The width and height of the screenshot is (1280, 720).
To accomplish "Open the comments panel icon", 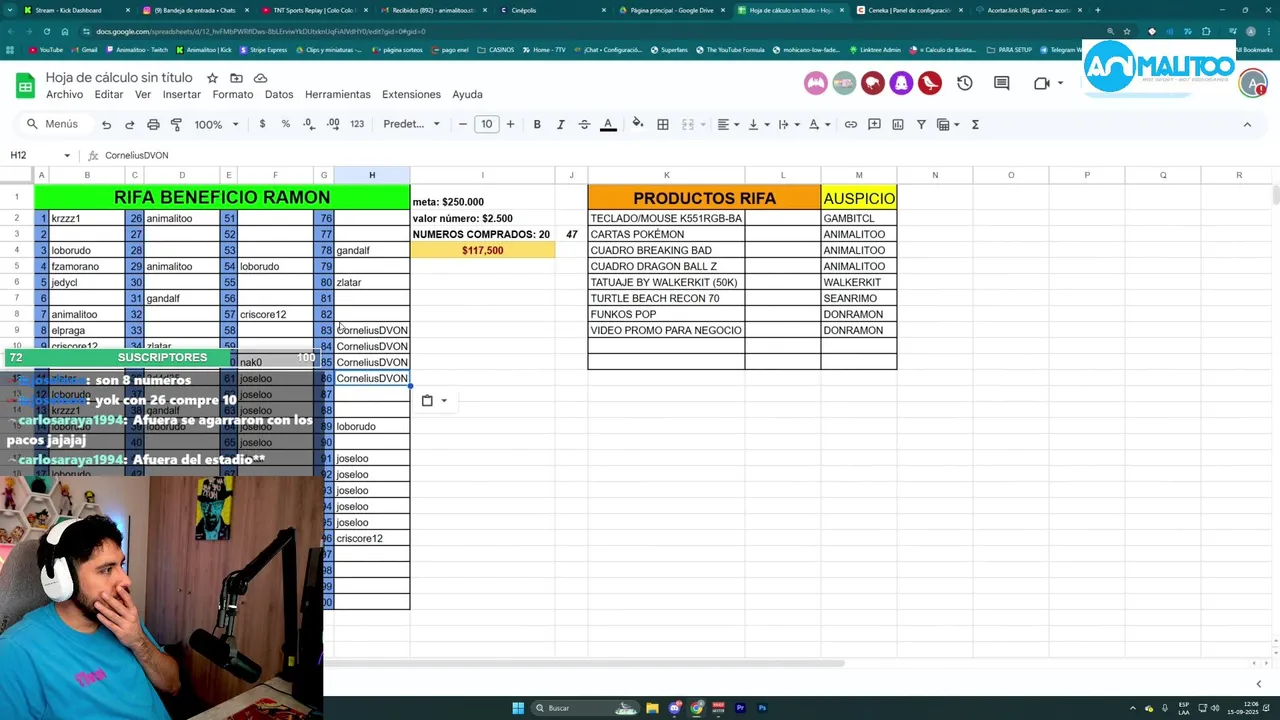I will coord(1001,83).
